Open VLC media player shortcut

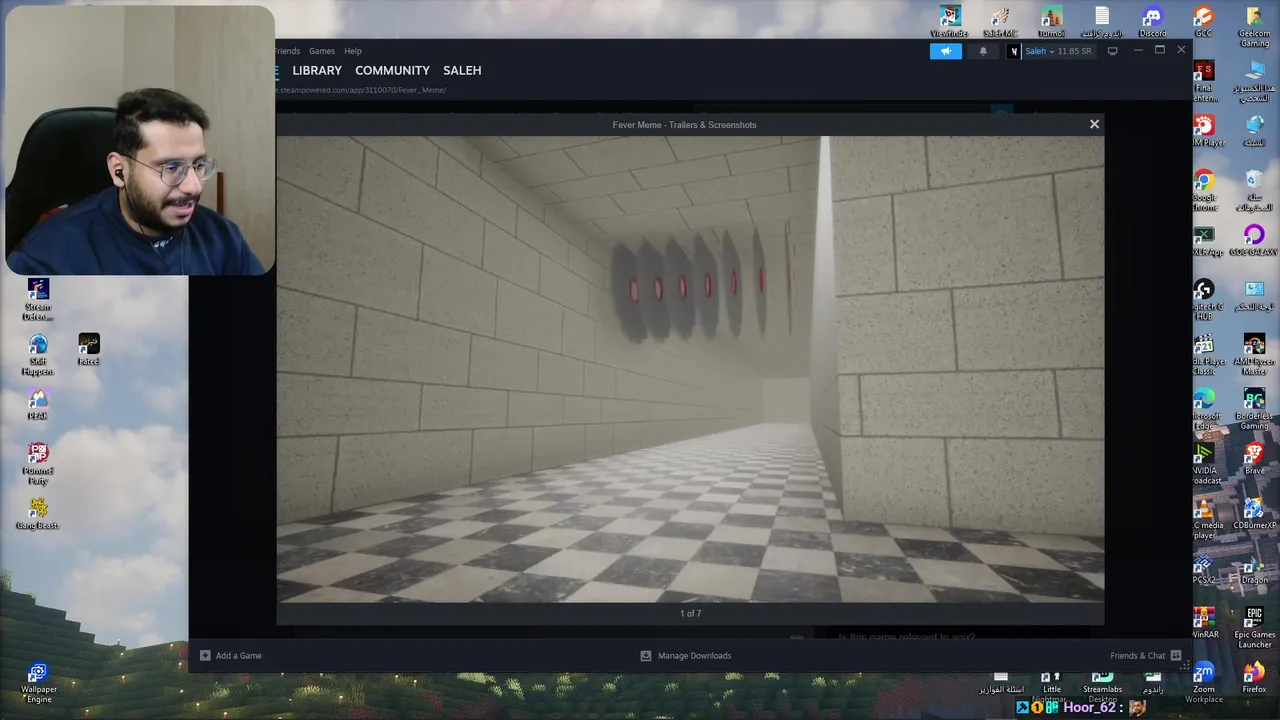tap(1204, 519)
